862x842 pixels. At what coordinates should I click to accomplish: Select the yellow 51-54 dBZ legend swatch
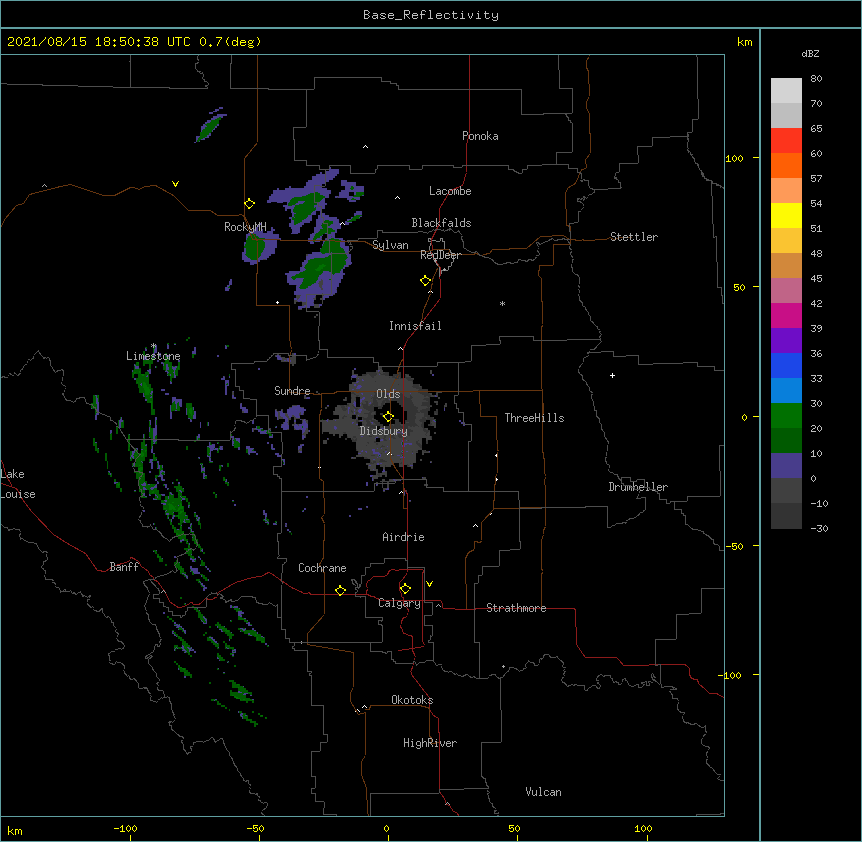[x=786, y=216]
